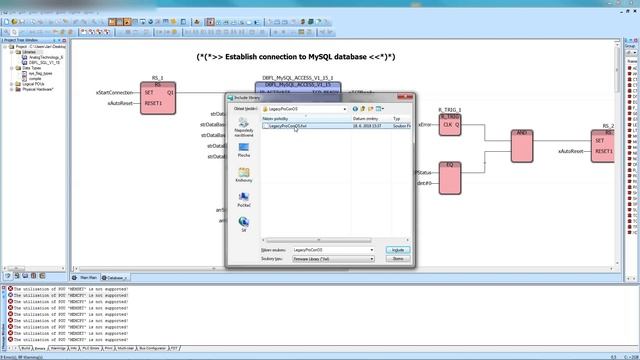Screen dimensions: 640x360
Task: Select the Libraries folder in project tree
Action: (x=29, y=52)
